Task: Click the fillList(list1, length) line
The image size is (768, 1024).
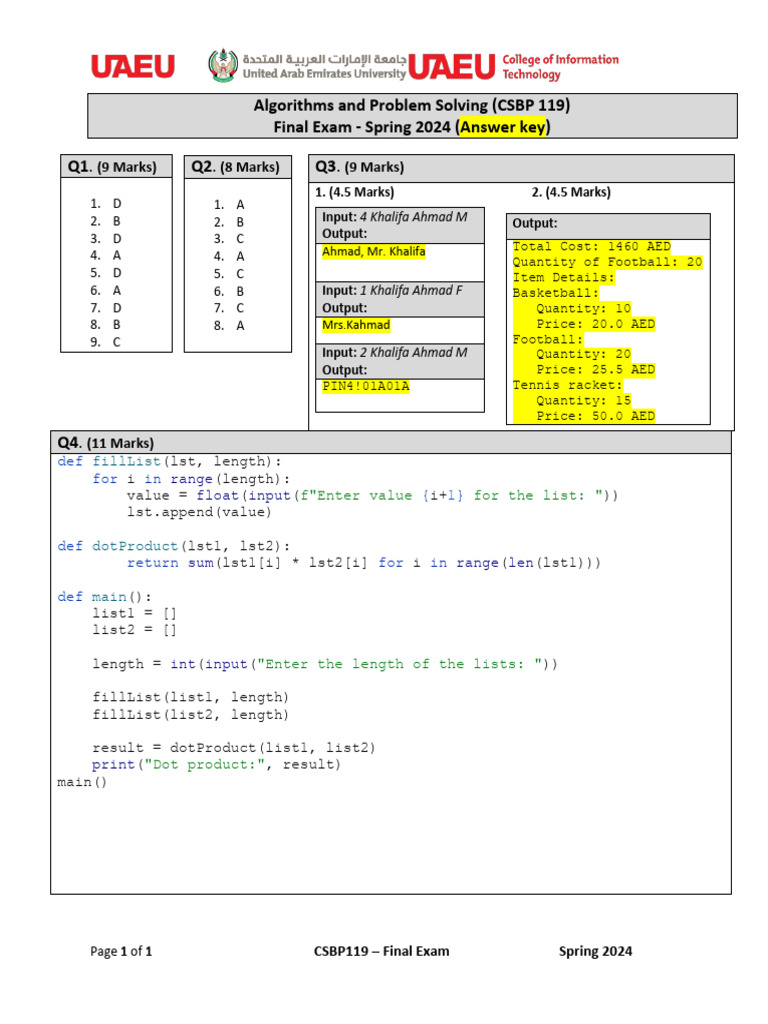Action: (x=190, y=697)
